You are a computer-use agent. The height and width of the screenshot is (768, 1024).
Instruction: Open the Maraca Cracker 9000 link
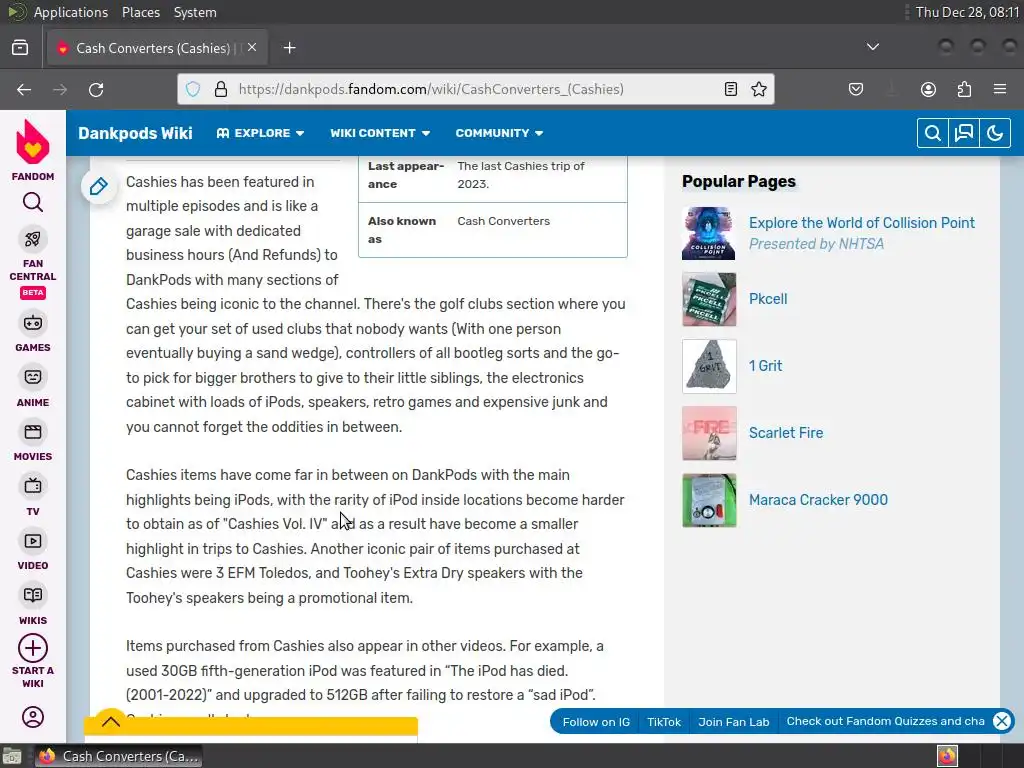coord(818,500)
